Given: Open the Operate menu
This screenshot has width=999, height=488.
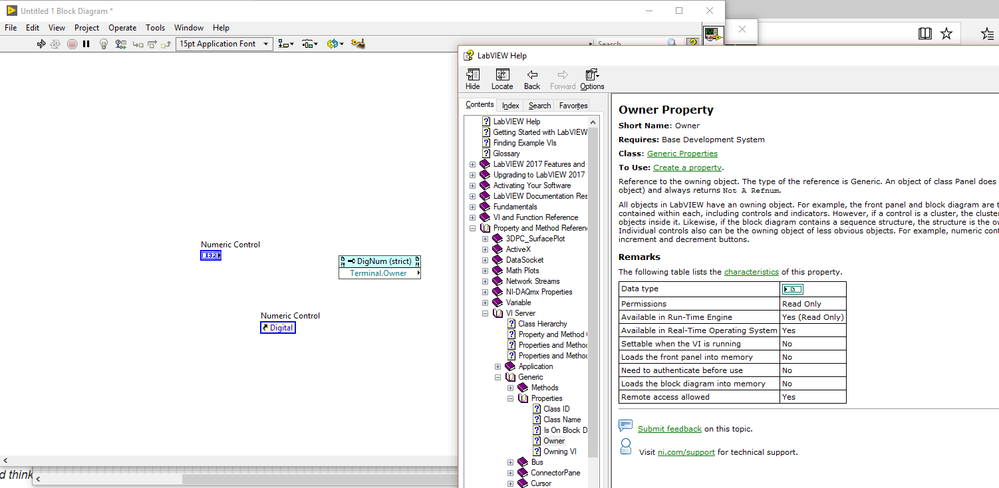Looking at the screenshot, I should [122, 28].
